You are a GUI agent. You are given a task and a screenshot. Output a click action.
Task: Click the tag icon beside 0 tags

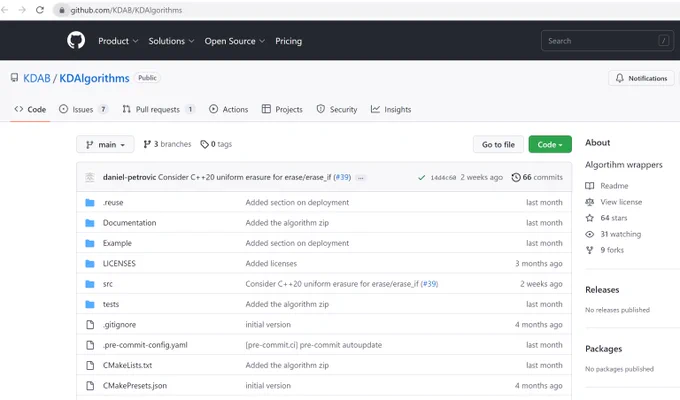[204, 144]
